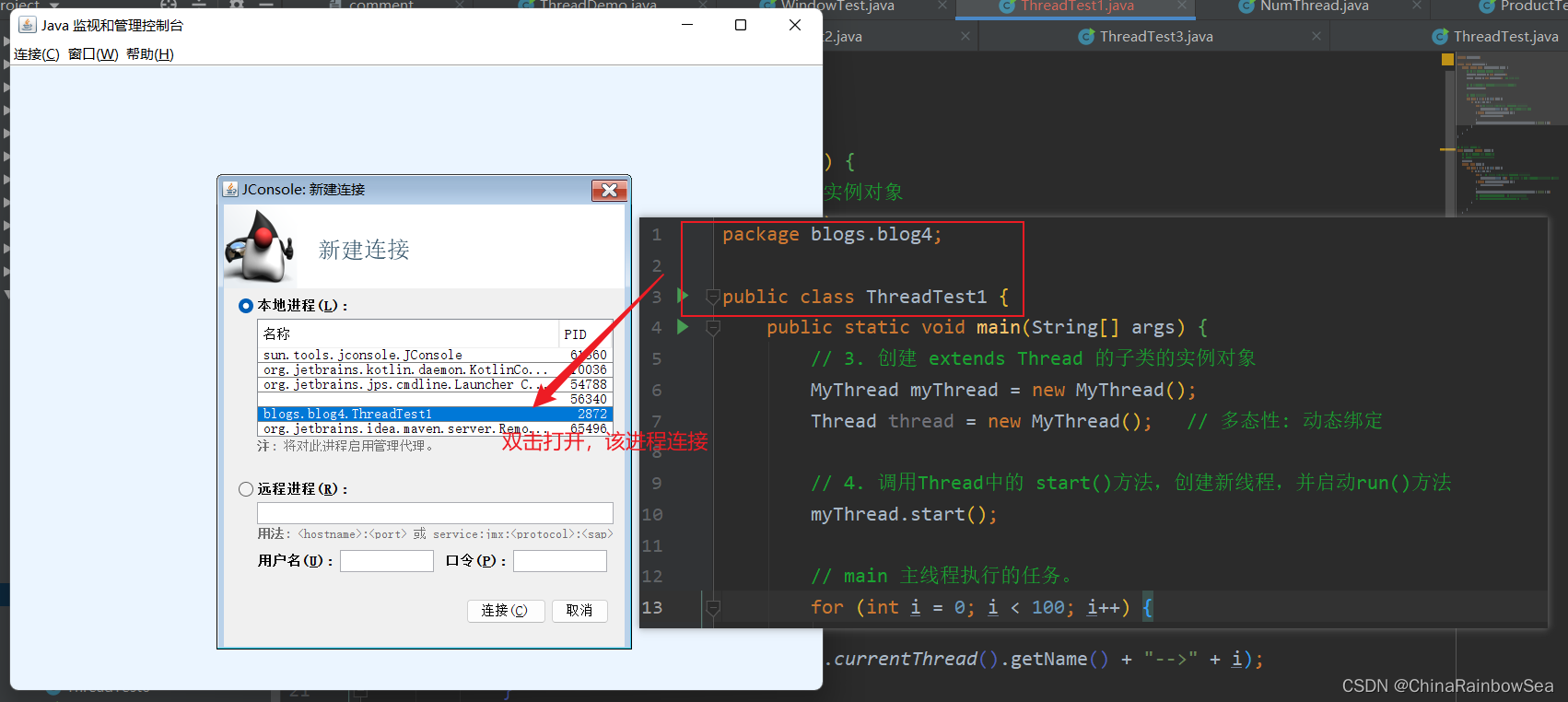1568x702 pixels.
Task: Collapse the for loop fold marker
Action: coord(712,608)
